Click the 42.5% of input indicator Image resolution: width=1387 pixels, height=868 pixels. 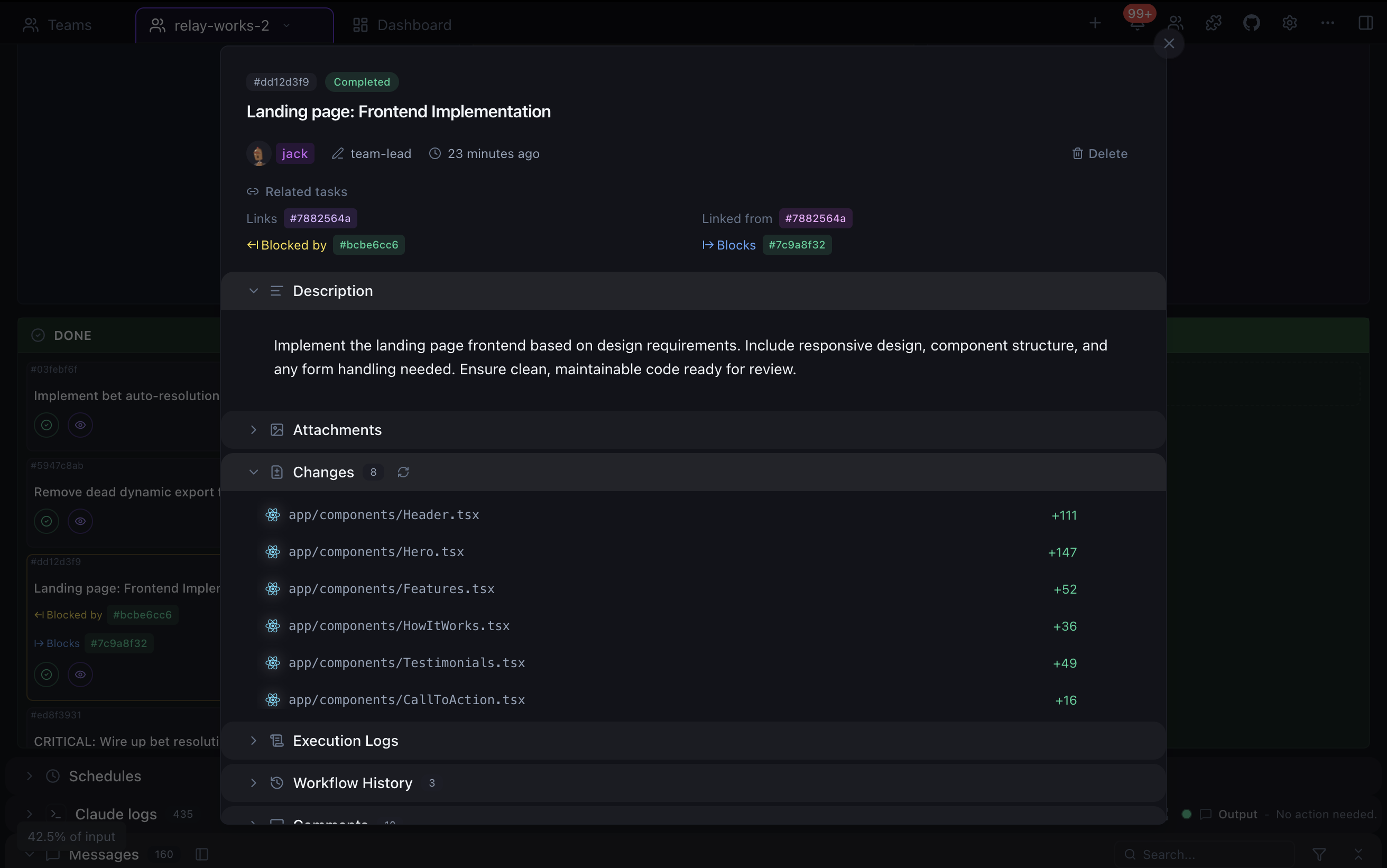[71, 836]
